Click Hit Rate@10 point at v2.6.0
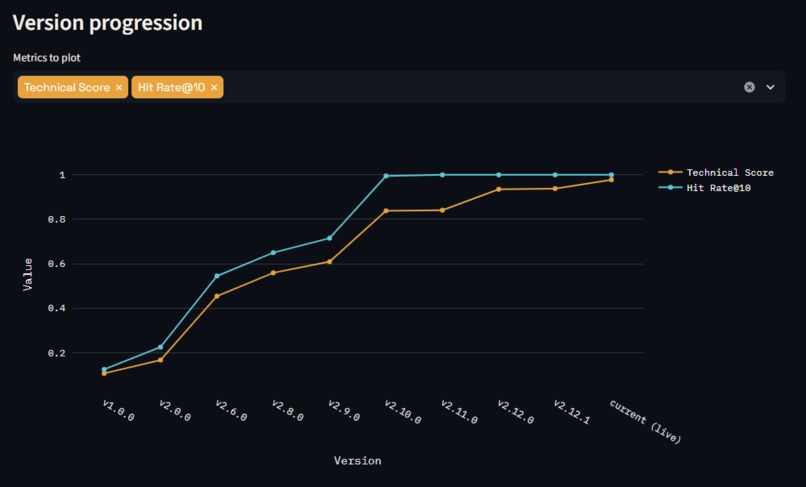 pyautogui.click(x=217, y=276)
